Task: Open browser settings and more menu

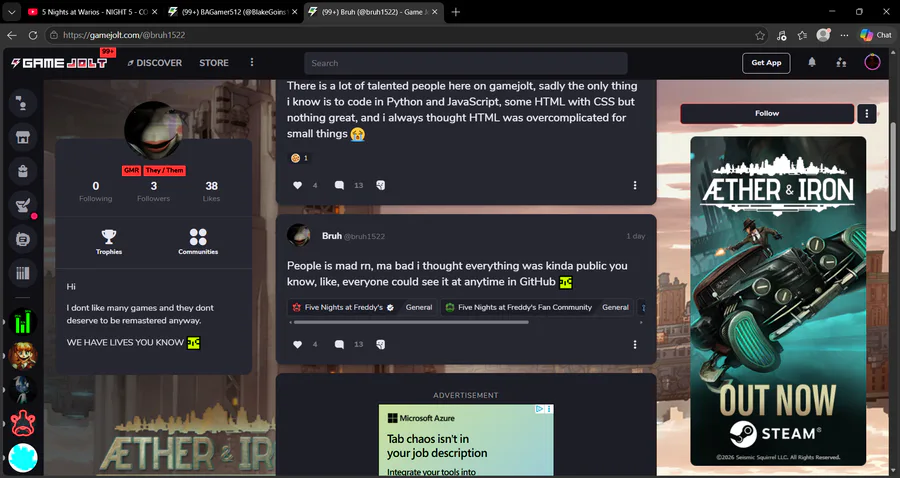Action: coord(844,35)
